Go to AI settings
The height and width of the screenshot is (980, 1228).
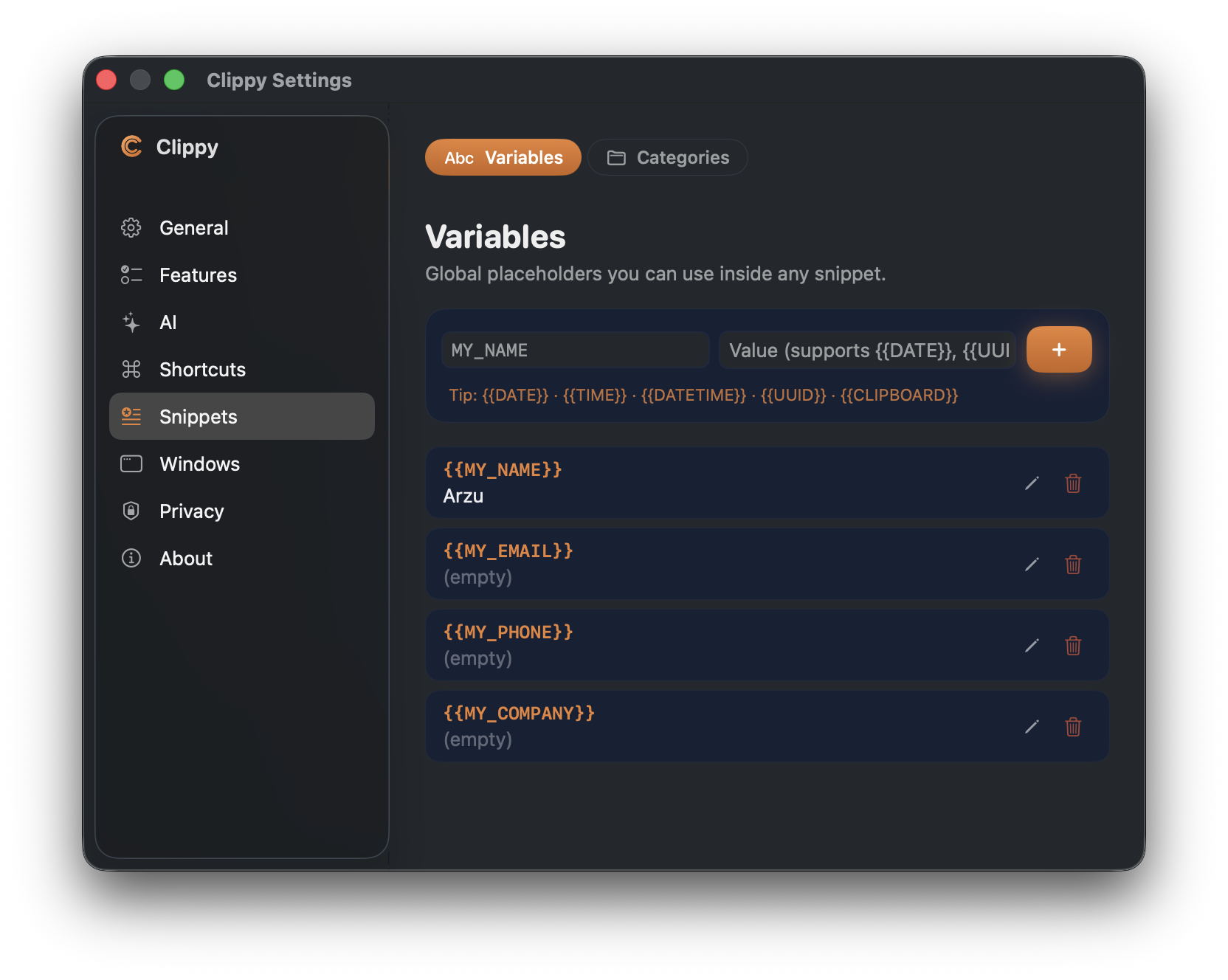[242, 322]
